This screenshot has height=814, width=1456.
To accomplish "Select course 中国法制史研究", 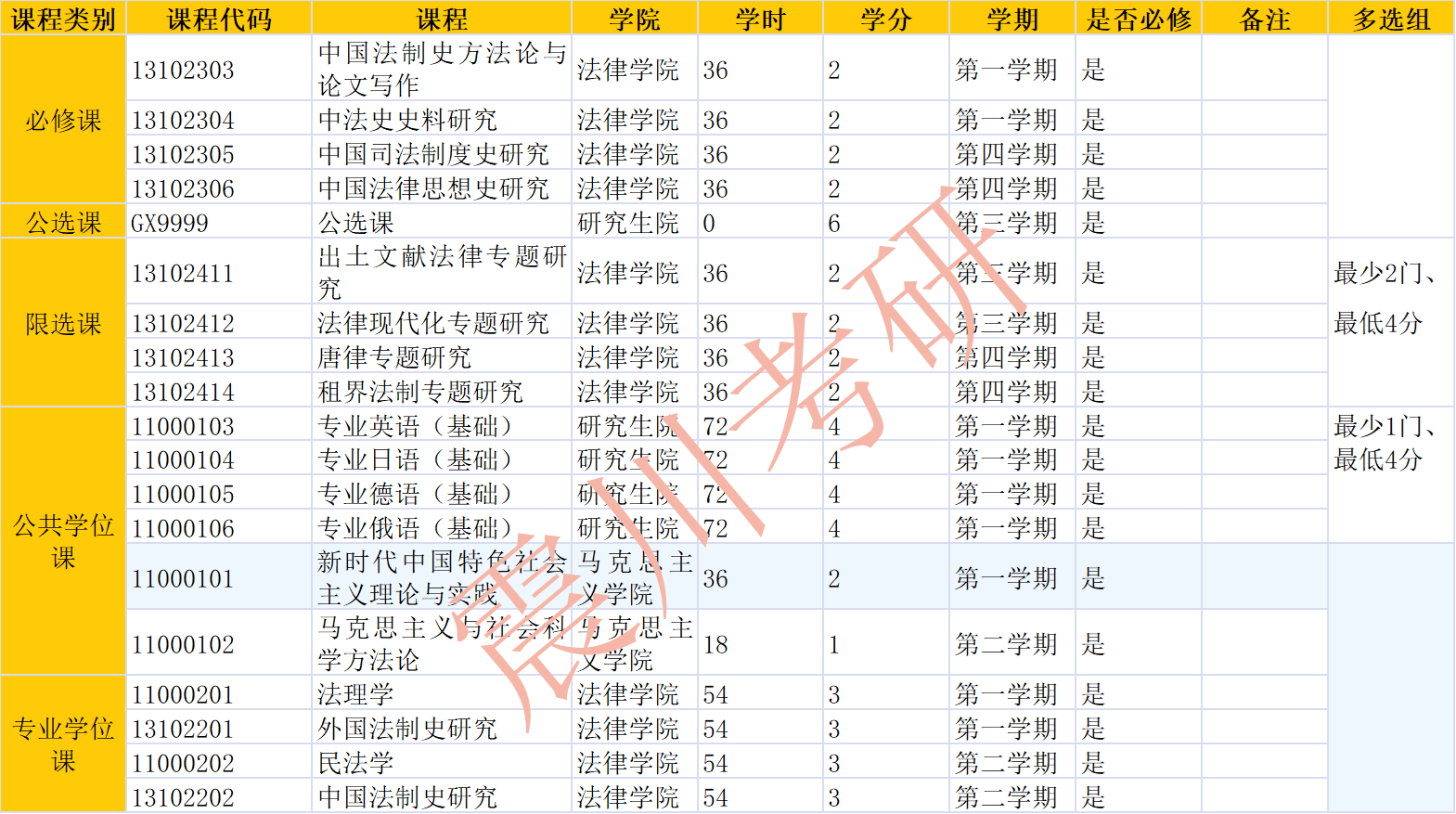I will pos(407,797).
